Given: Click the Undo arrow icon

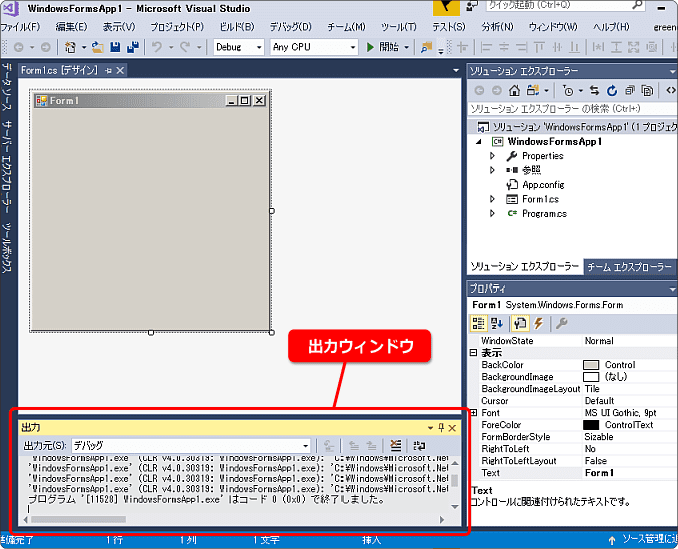Looking at the screenshot, I should coord(157,47).
